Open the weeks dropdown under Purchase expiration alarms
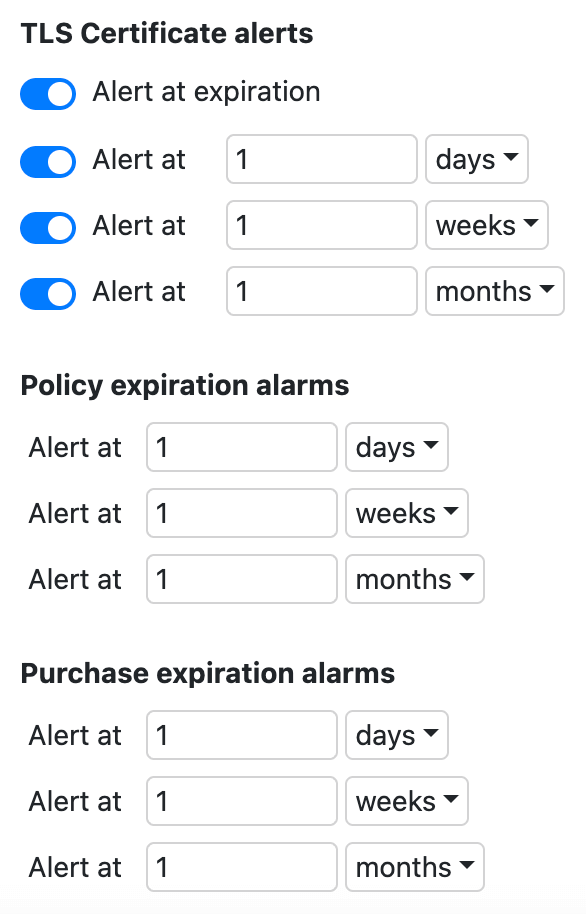Image resolution: width=586 pixels, height=914 pixels. [407, 801]
